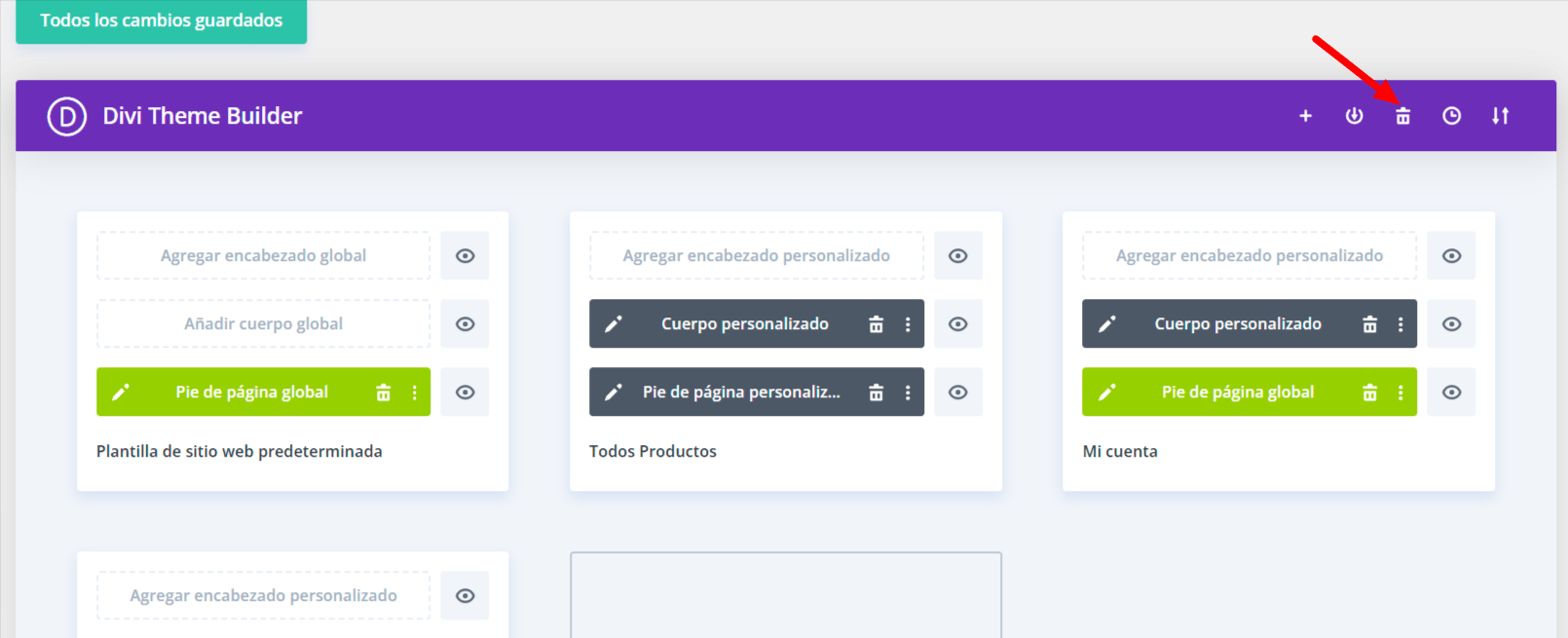Click the Divi Theme Builder heading
The height and width of the screenshot is (638, 1568).
tap(203, 116)
